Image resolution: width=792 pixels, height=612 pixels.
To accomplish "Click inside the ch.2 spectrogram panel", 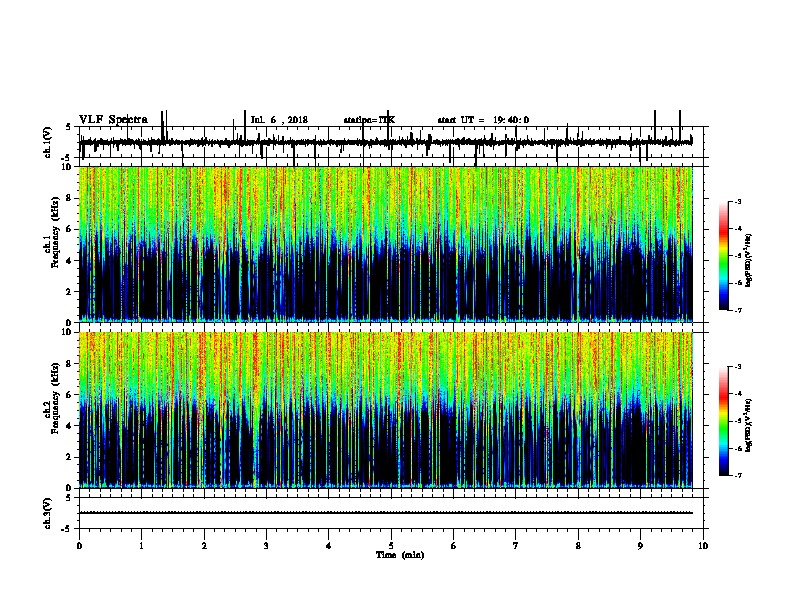I will click(x=385, y=410).
